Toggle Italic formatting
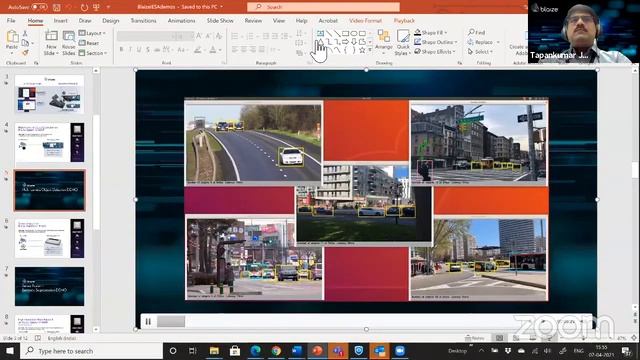Viewport: 640px width, 360px height. tap(130, 50)
